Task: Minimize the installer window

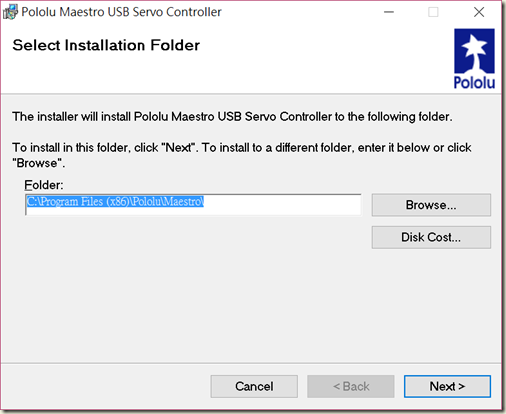Action: 389,12
